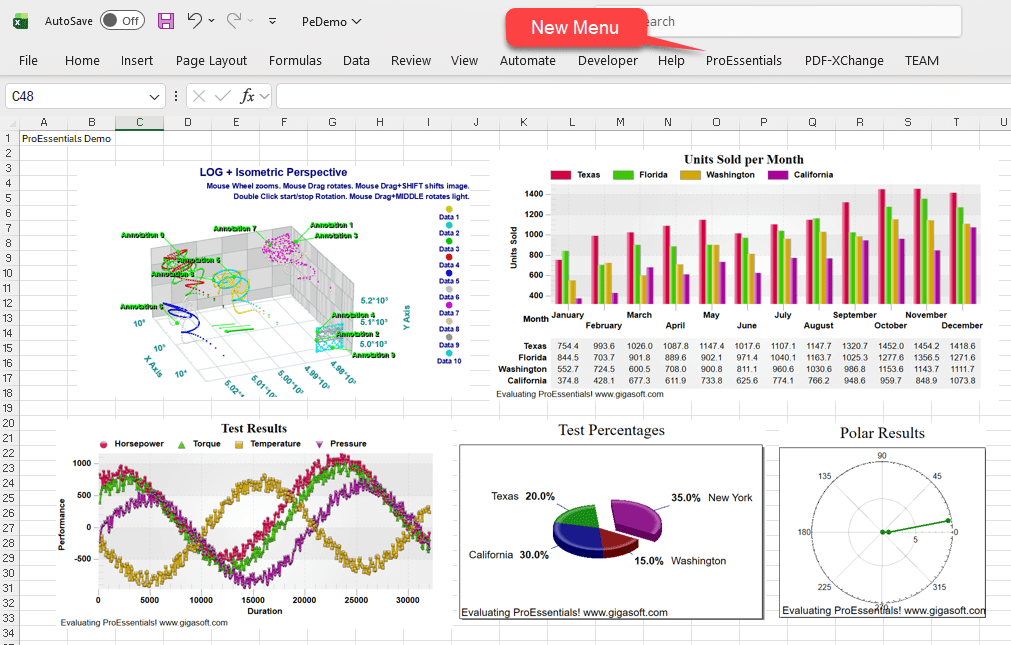Viewport: 1011px width, 645px height.
Task: Open the PeDemo file name dropdown
Action: [331, 21]
